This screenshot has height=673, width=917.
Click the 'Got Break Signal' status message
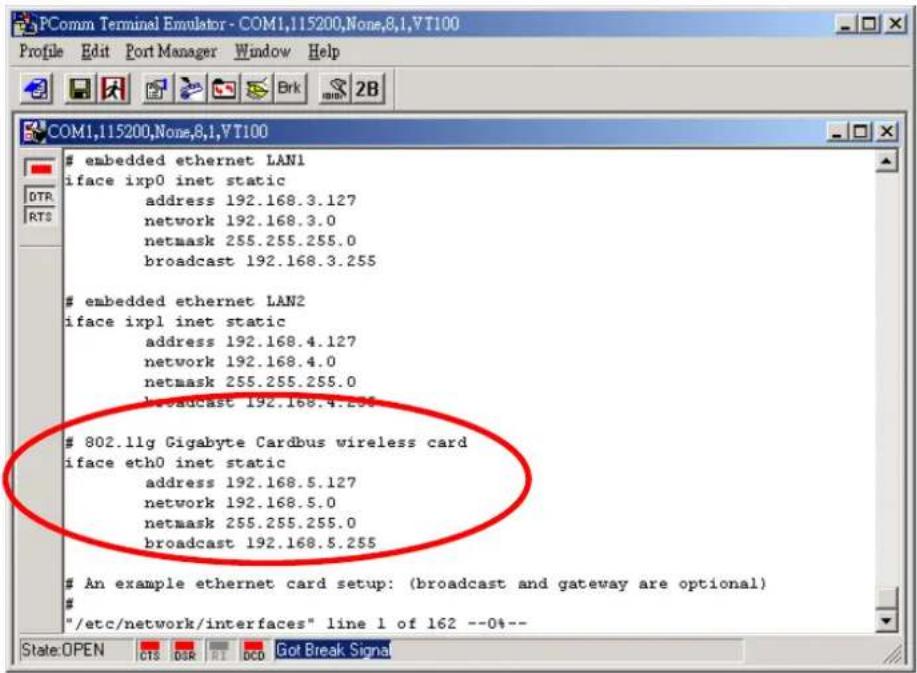(333, 650)
